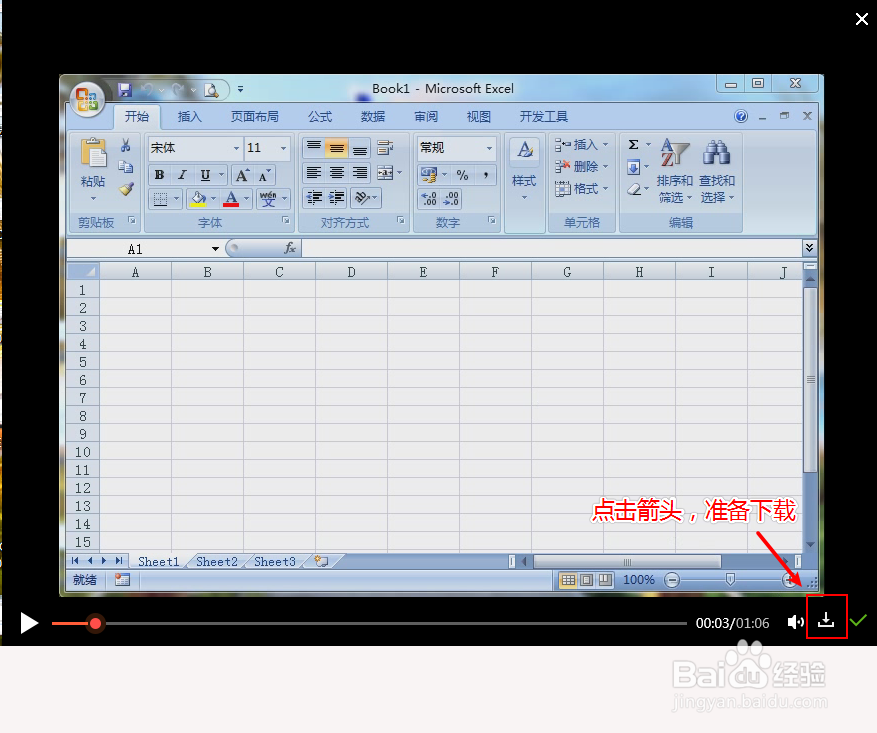Click the AutoSum sigma icon
Image resolution: width=877 pixels, height=733 pixels.
coord(634,145)
